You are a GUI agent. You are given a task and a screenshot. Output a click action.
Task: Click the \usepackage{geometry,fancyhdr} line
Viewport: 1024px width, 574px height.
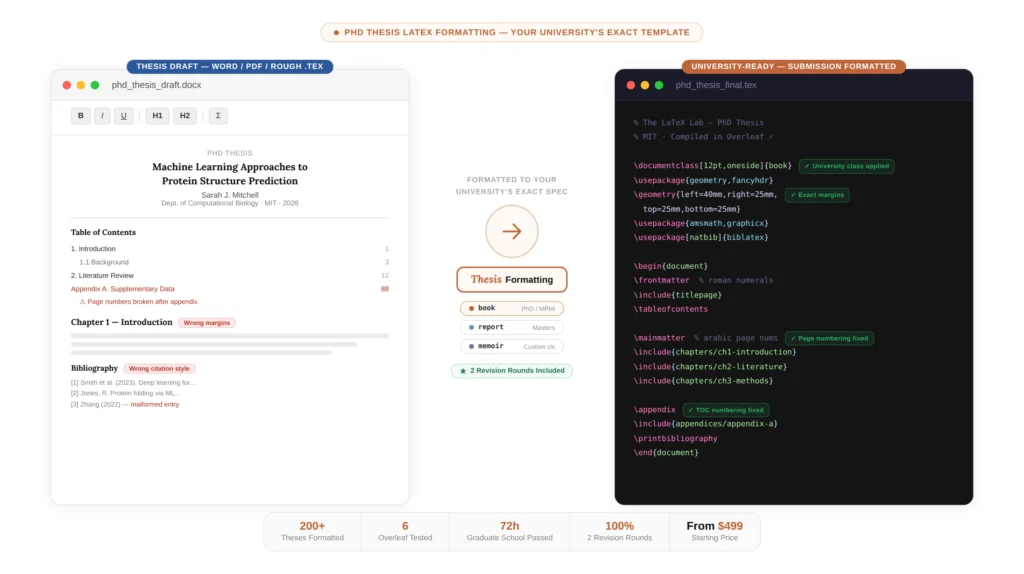tap(703, 180)
